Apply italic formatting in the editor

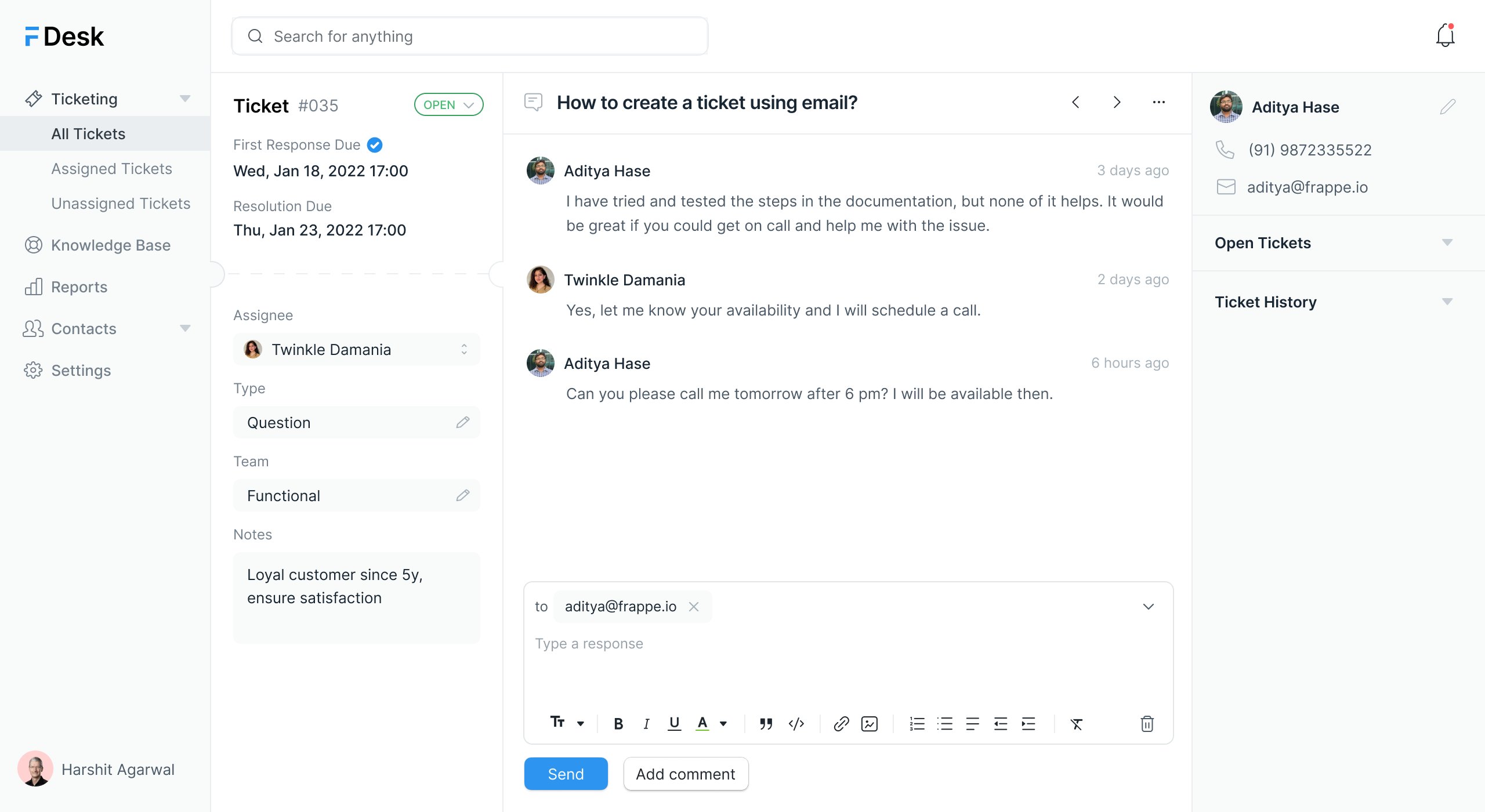coord(646,723)
